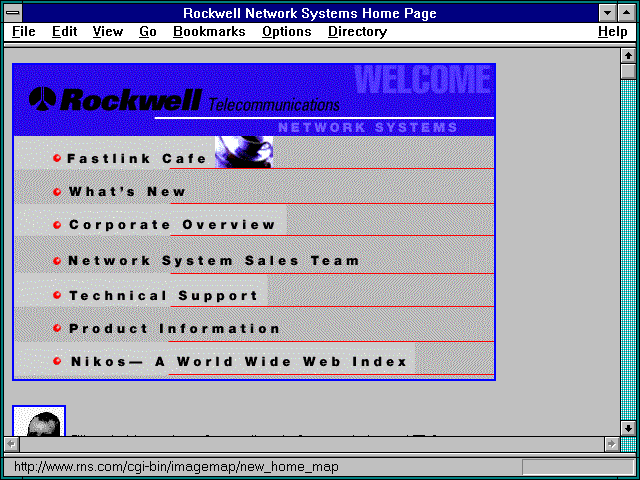The height and width of the screenshot is (480, 640).
Task: Click the red bullet beside Technical Support
Action: point(57,295)
